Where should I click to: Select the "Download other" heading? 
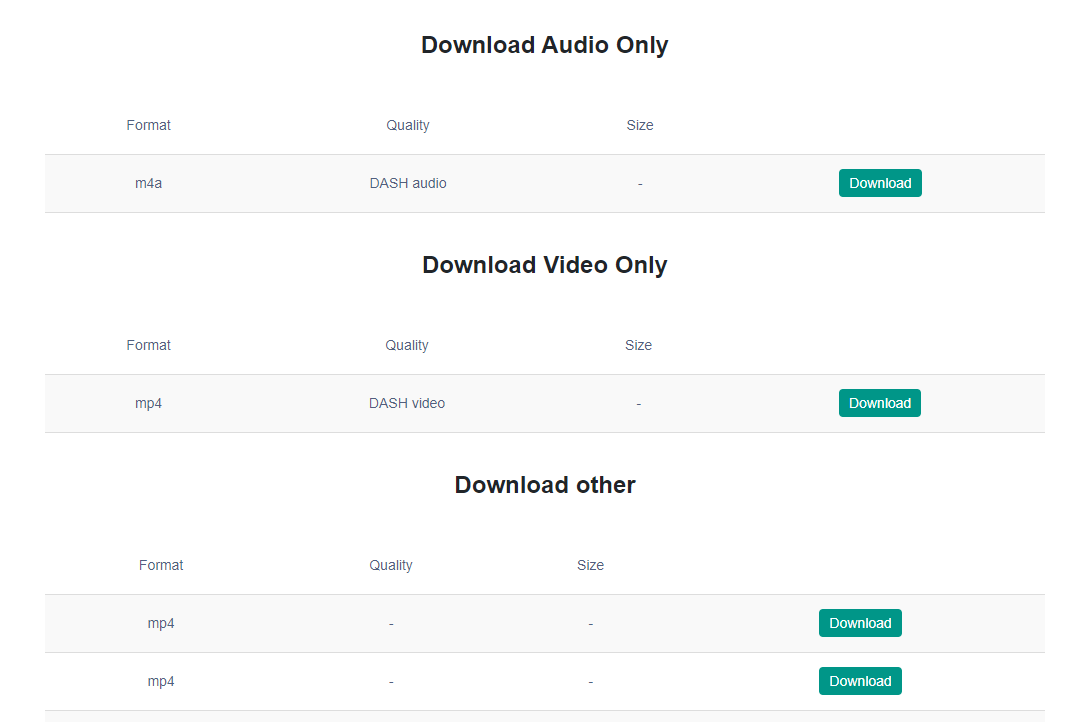point(544,485)
